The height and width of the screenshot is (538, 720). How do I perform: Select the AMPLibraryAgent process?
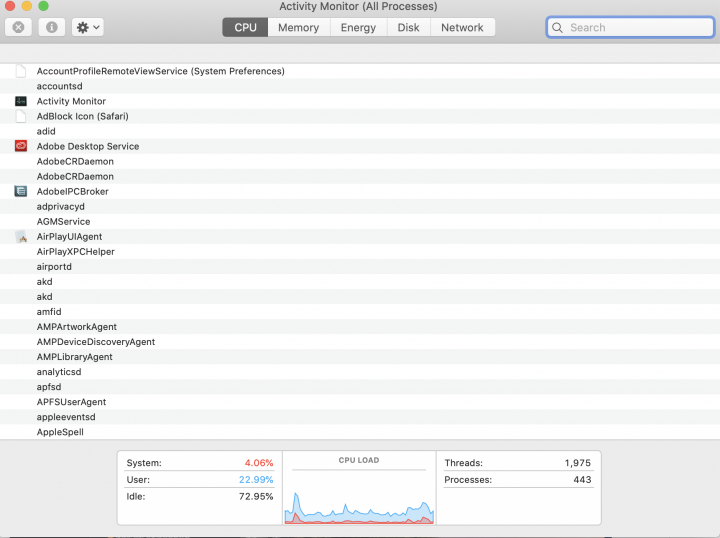(x=74, y=357)
